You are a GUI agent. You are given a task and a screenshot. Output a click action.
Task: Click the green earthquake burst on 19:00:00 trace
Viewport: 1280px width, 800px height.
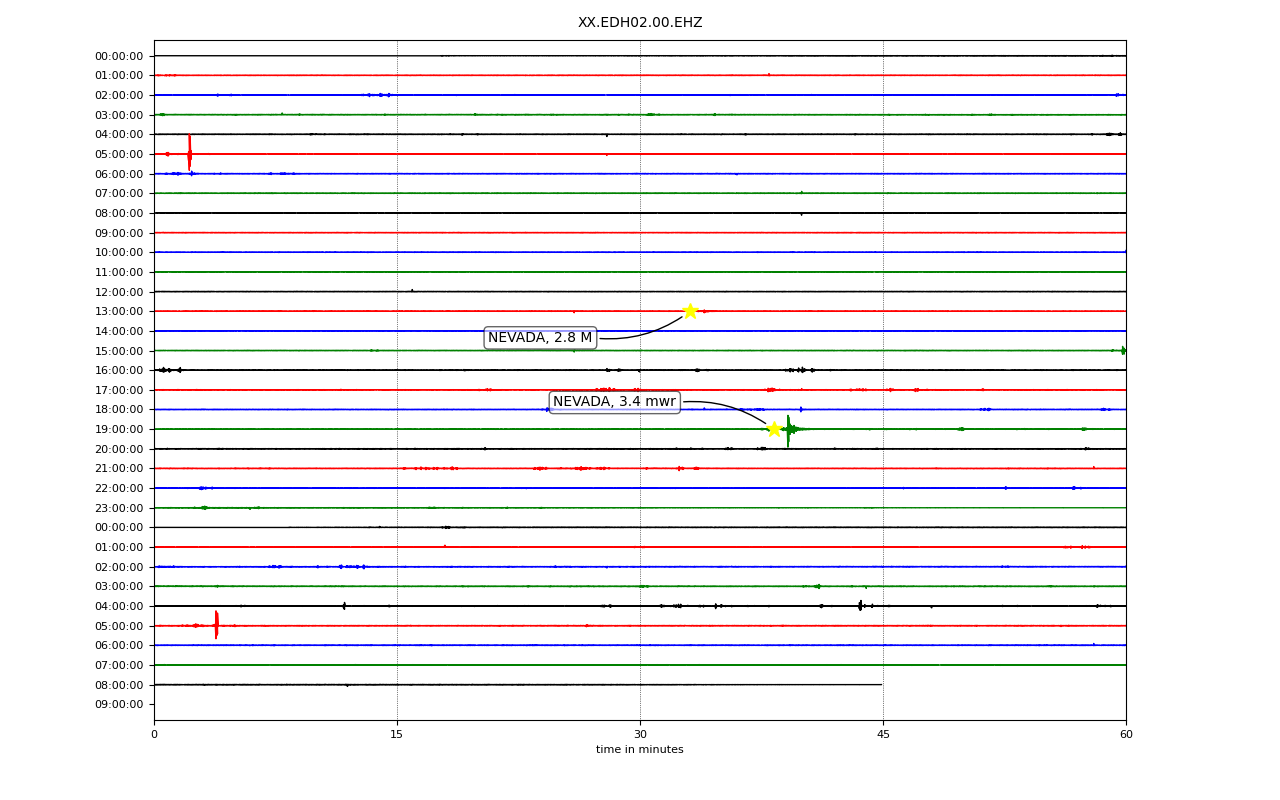click(789, 430)
